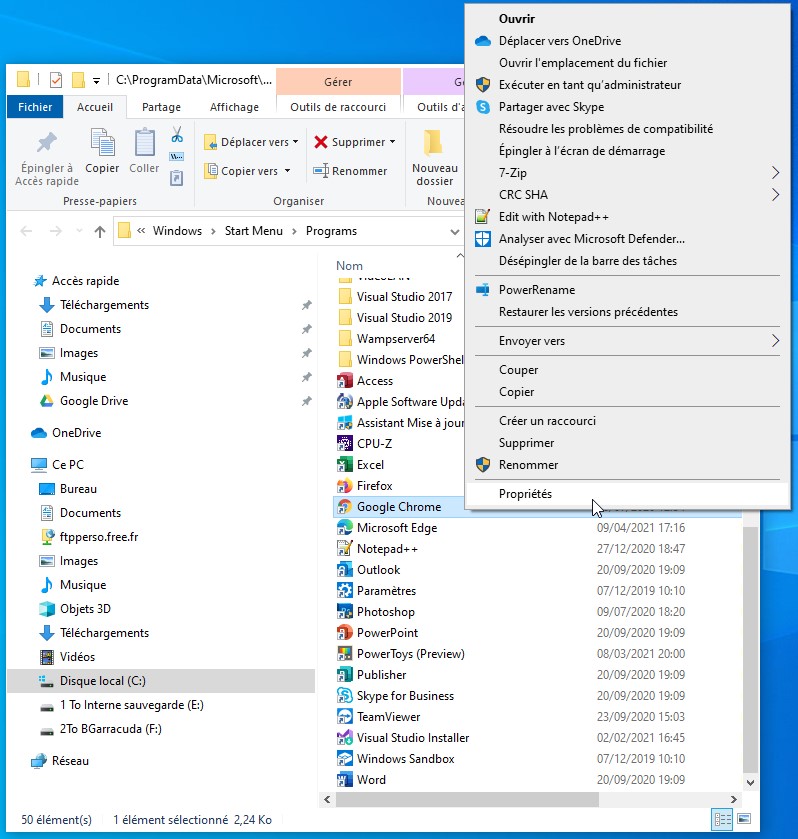This screenshot has height=839, width=798.
Task: Click the Renommer icon in Organiser group
Action: 321,171
